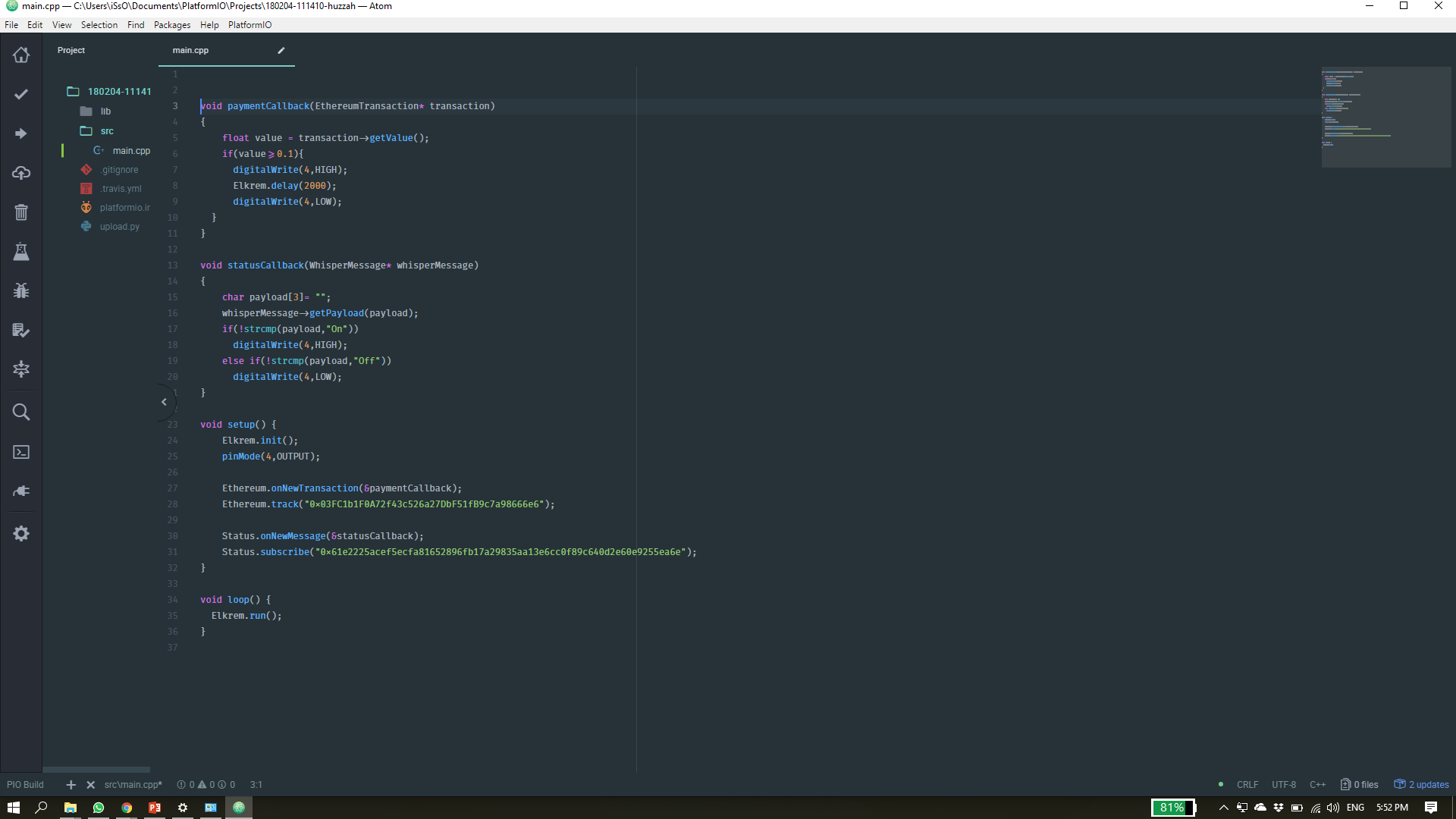The width and height of the screenshot is (1456, 819).
Task: Open the PlatformIO Terminal icon
Action: point(21,452)
